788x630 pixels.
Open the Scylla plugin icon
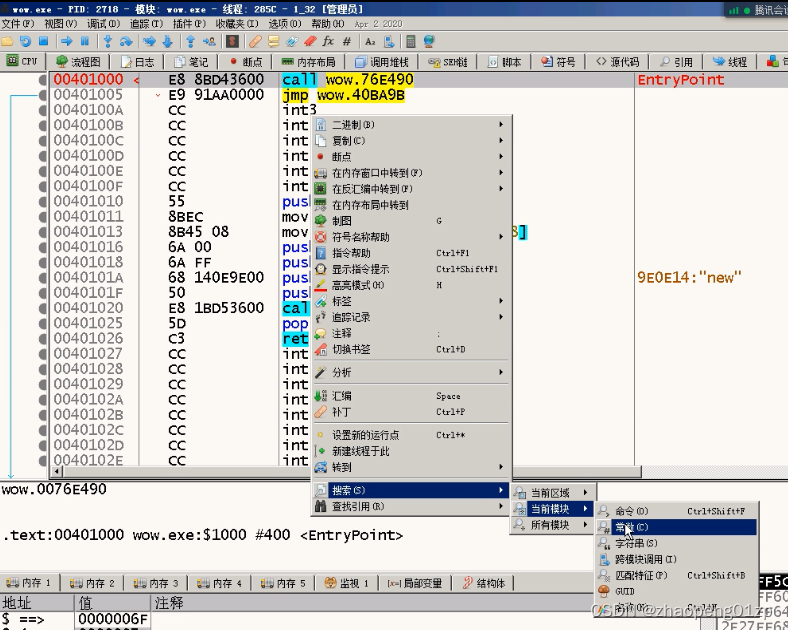pos(232,41)
